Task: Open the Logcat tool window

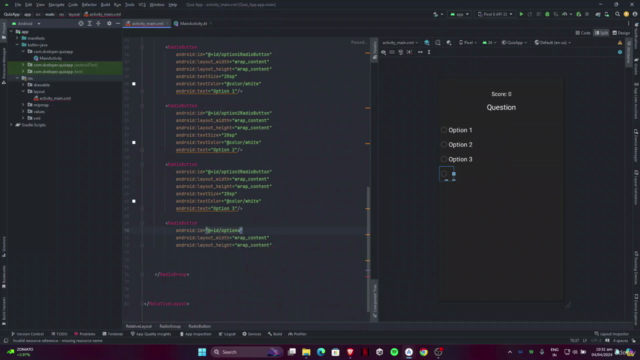Action: pyautogui.click(x=227, y=334)
